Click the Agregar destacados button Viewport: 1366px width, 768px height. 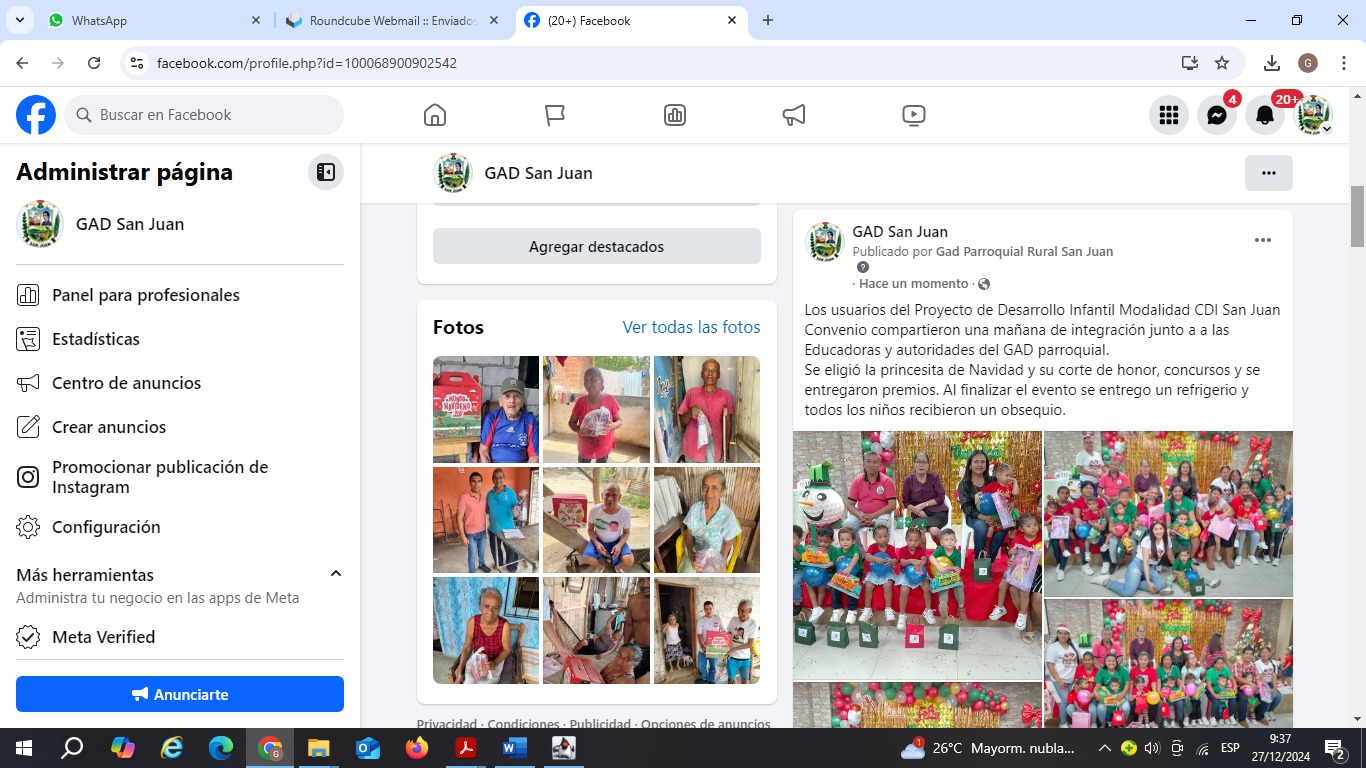click(596, 246)
